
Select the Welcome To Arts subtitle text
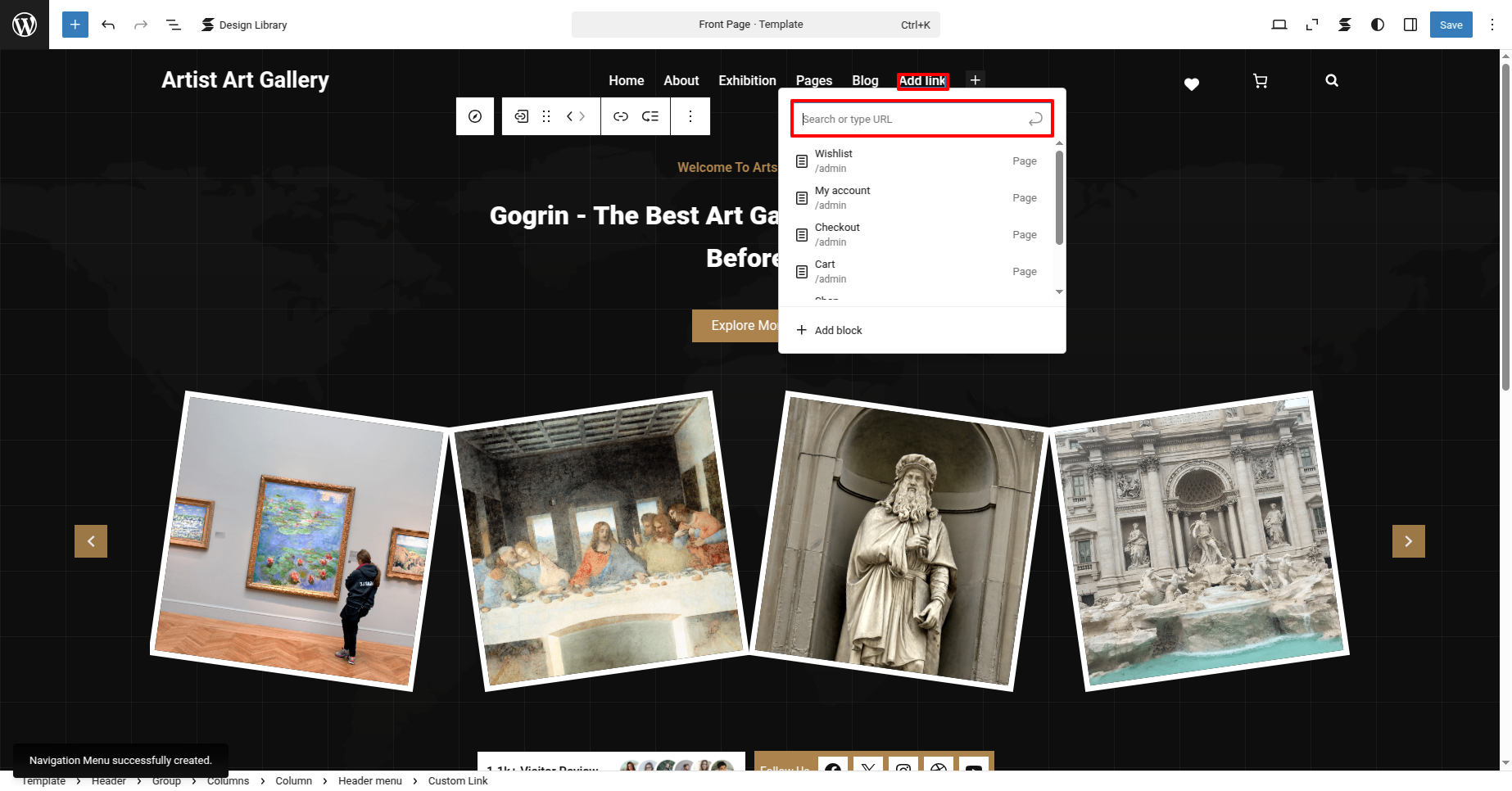tap(727, 167)
